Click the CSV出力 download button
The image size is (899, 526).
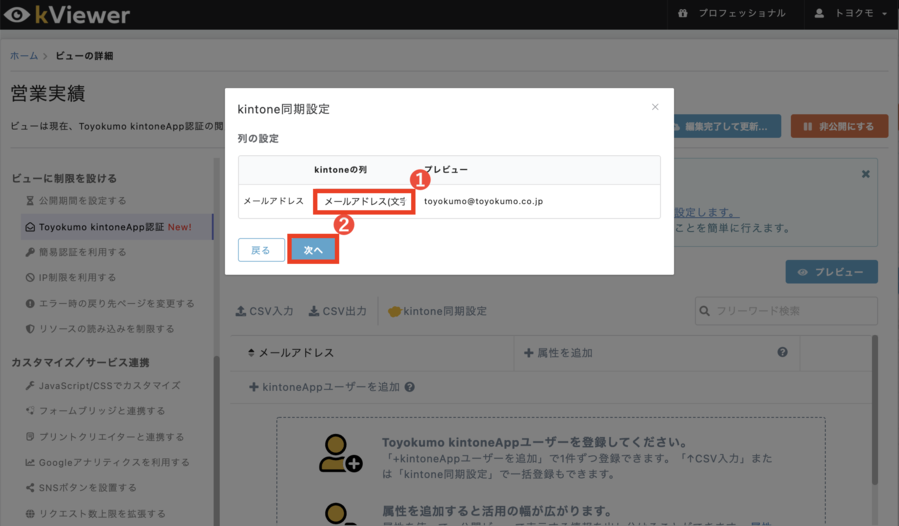point(338,311)
